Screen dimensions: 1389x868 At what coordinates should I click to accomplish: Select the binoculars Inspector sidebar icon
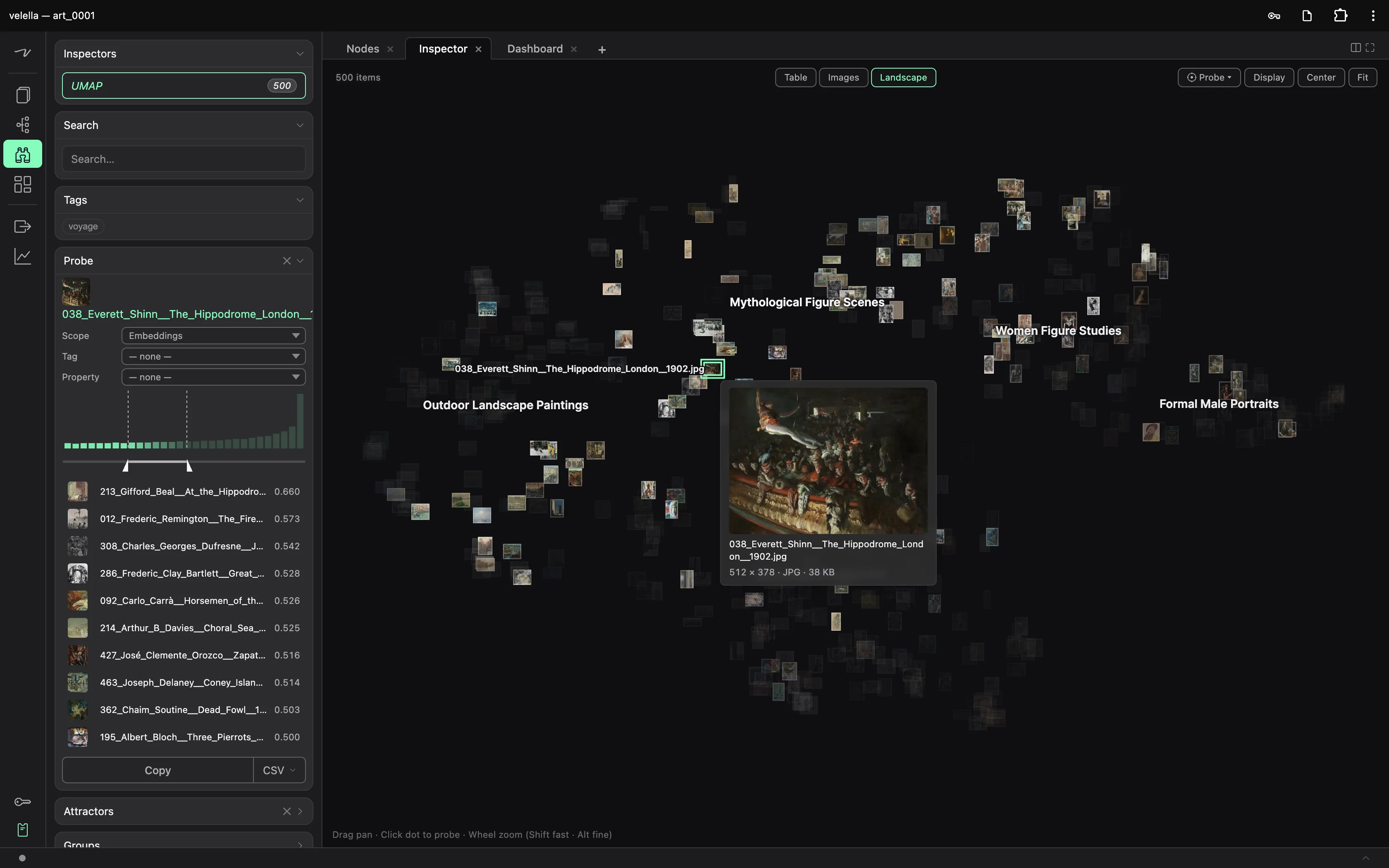(22, 154)
